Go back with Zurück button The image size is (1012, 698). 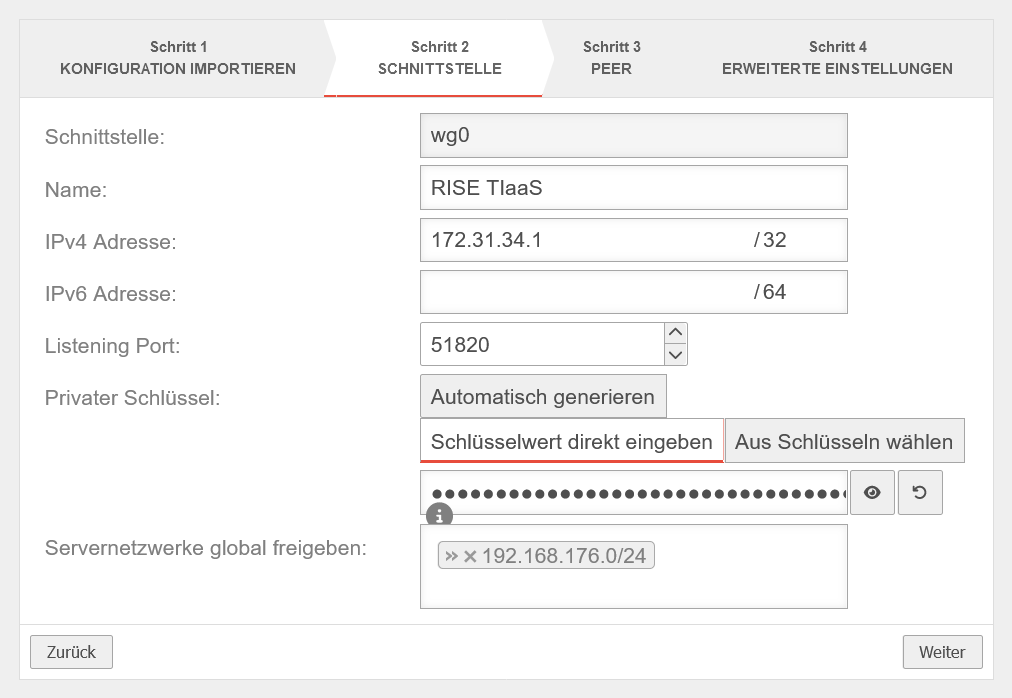tap(71, 652)
